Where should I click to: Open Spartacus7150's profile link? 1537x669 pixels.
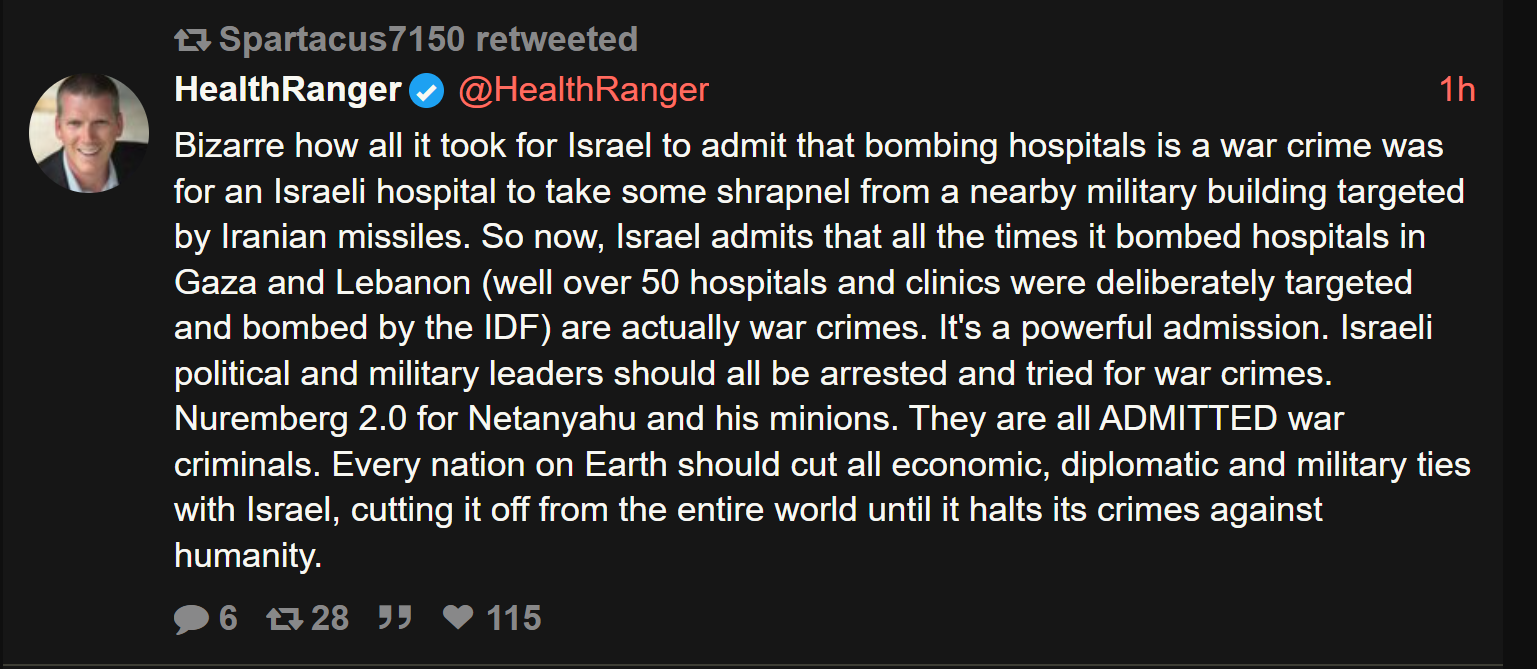point(342,39)
